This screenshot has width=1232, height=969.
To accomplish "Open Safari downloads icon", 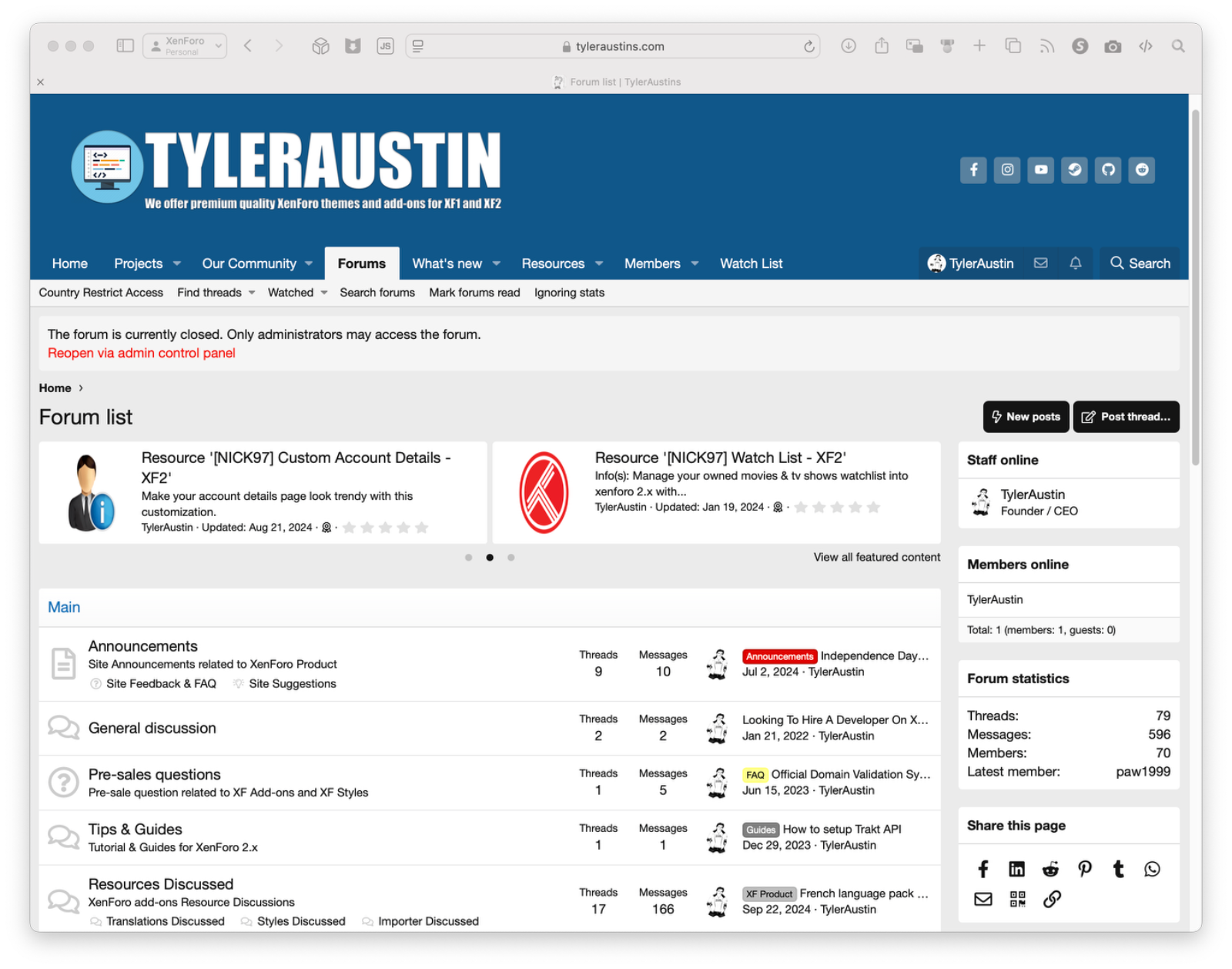I will pyautogui.click(x=849, y=46).
